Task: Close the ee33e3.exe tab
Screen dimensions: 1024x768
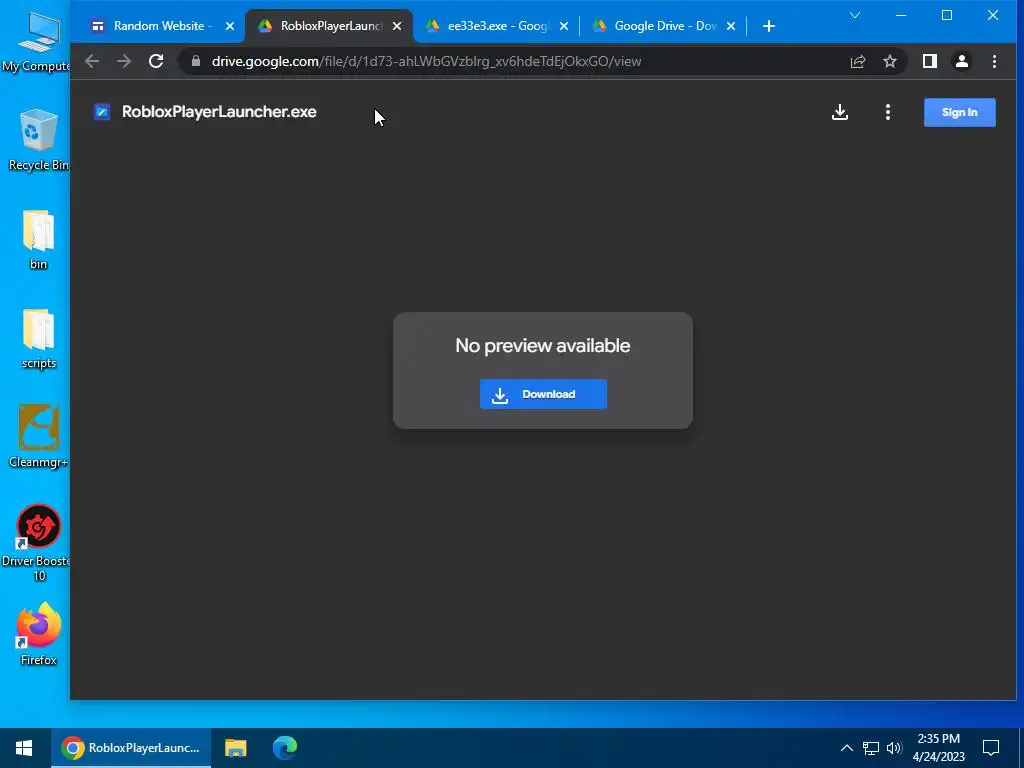Action: [564, 26]
